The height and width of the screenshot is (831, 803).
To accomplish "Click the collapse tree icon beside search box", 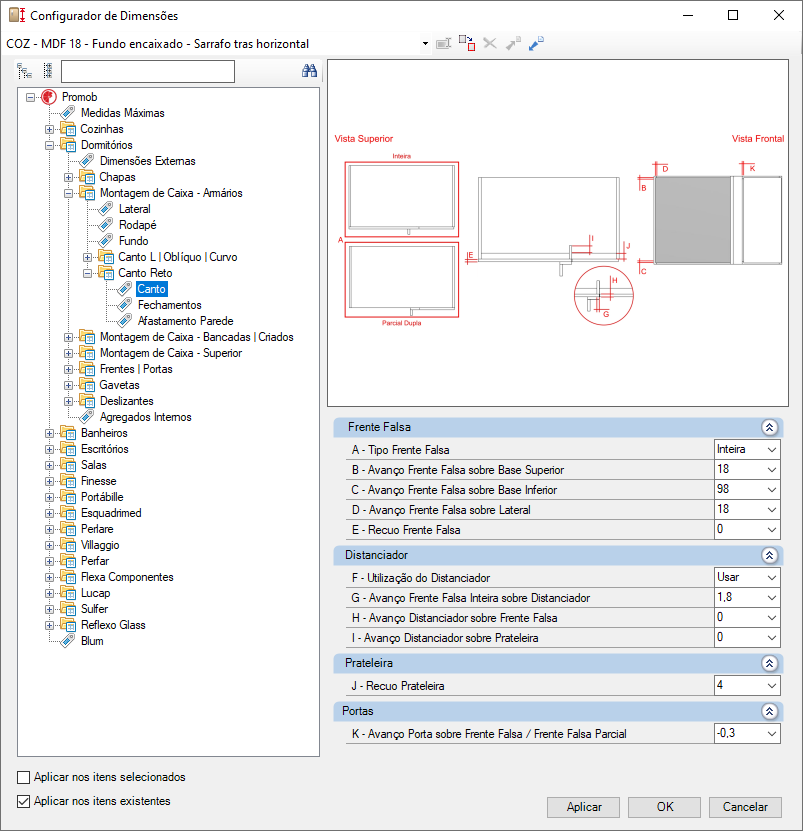I will coord(46,71).
